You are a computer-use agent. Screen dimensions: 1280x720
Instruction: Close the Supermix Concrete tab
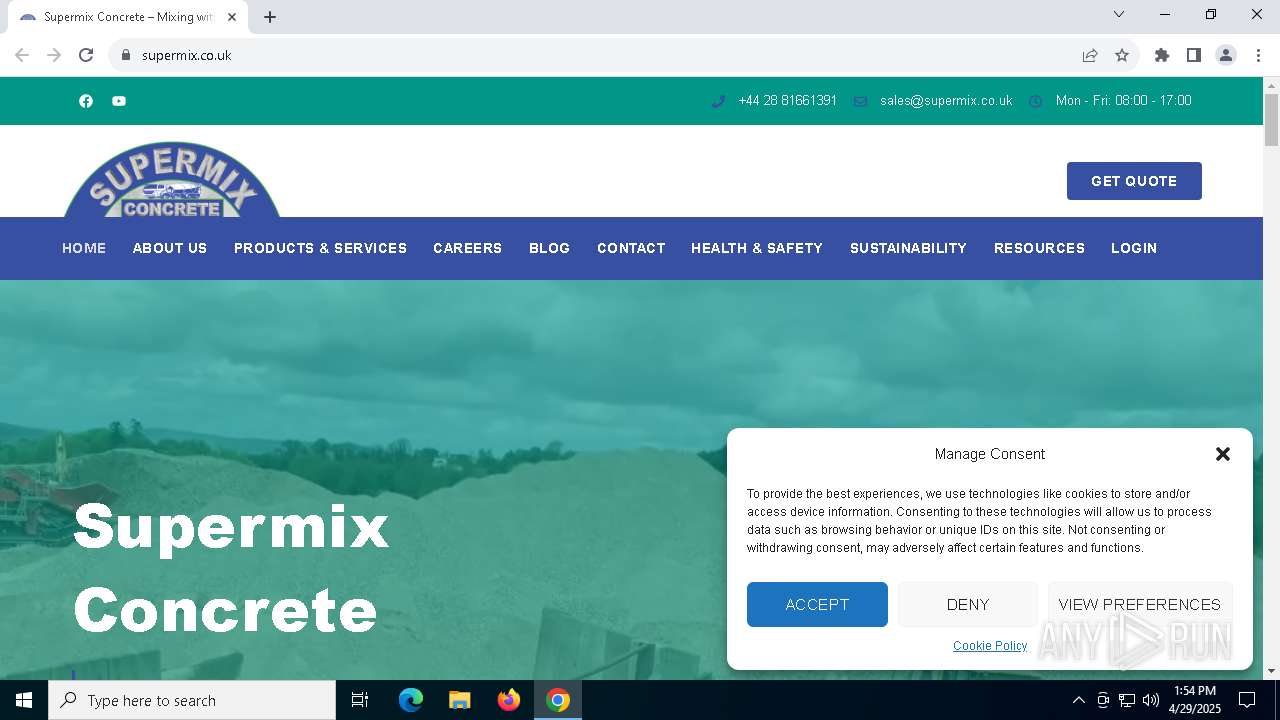(x=232, y=17)
